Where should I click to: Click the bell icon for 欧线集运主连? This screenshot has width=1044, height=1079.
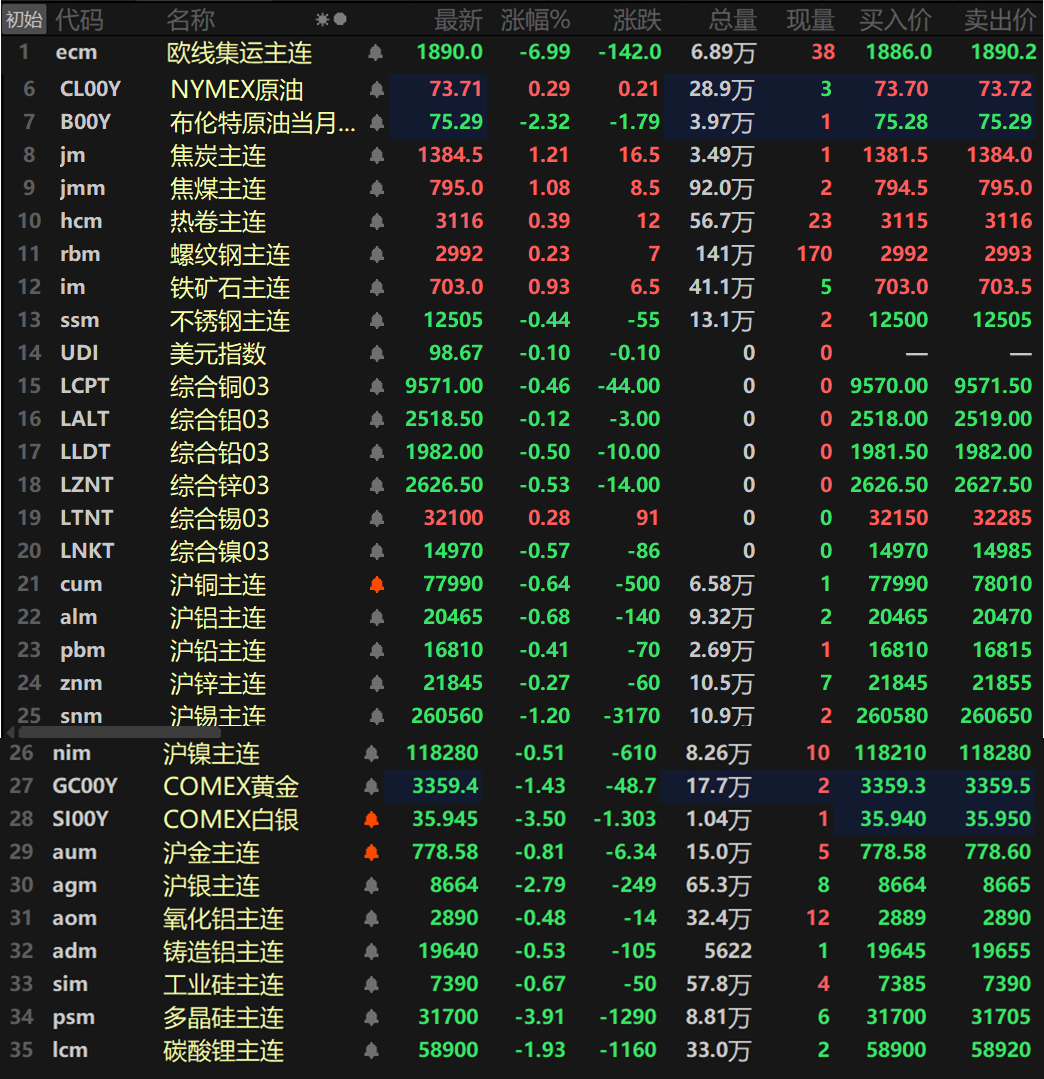tap(376, 53)
